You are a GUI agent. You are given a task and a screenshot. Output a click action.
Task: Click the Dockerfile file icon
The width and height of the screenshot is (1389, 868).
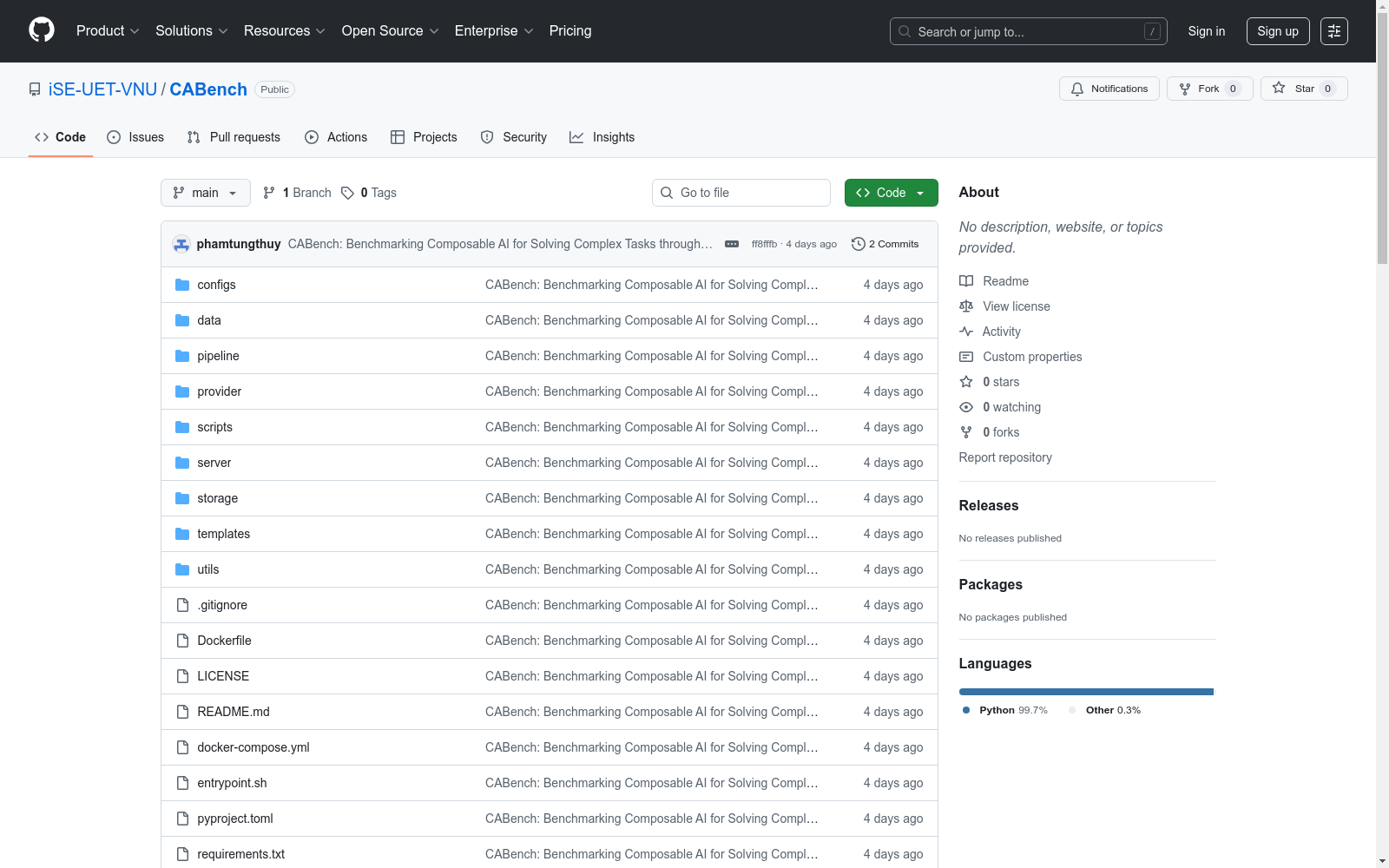(x=182, y=641)
